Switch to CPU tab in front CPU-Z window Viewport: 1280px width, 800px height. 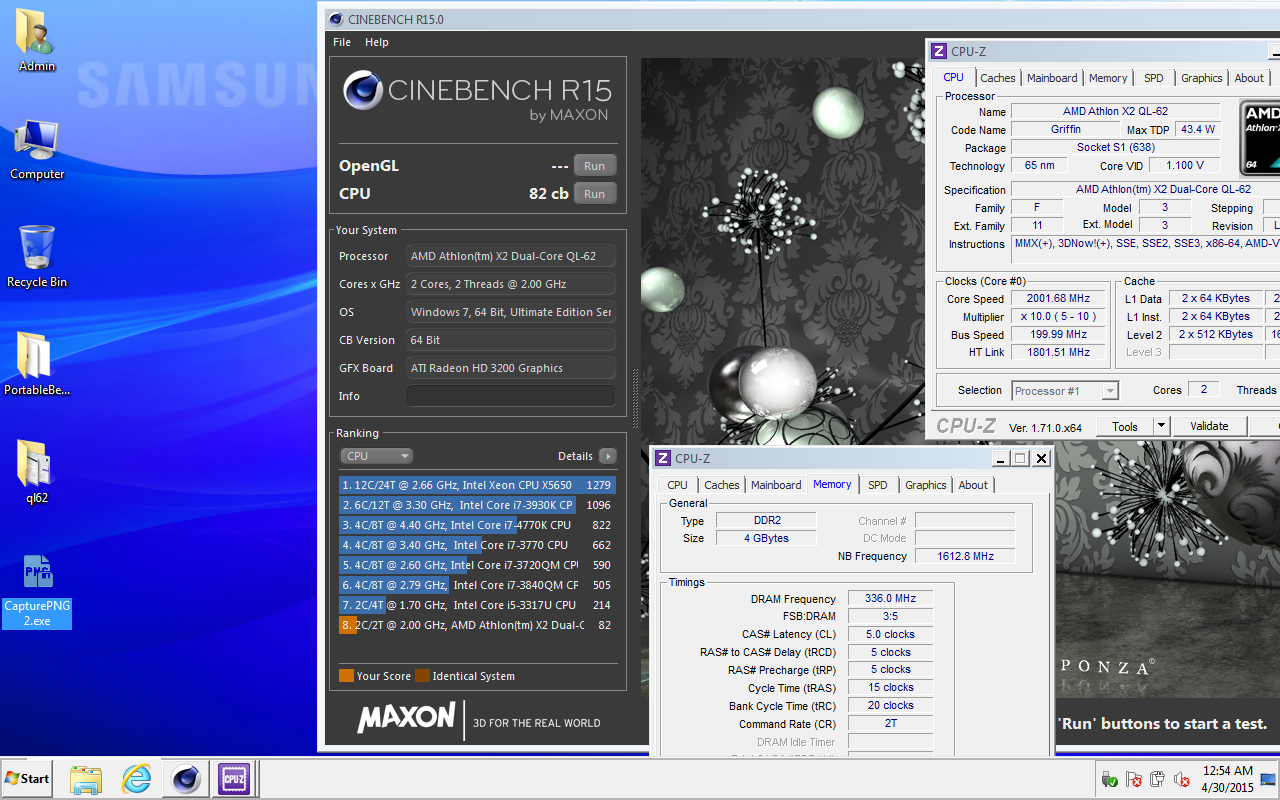678,485
